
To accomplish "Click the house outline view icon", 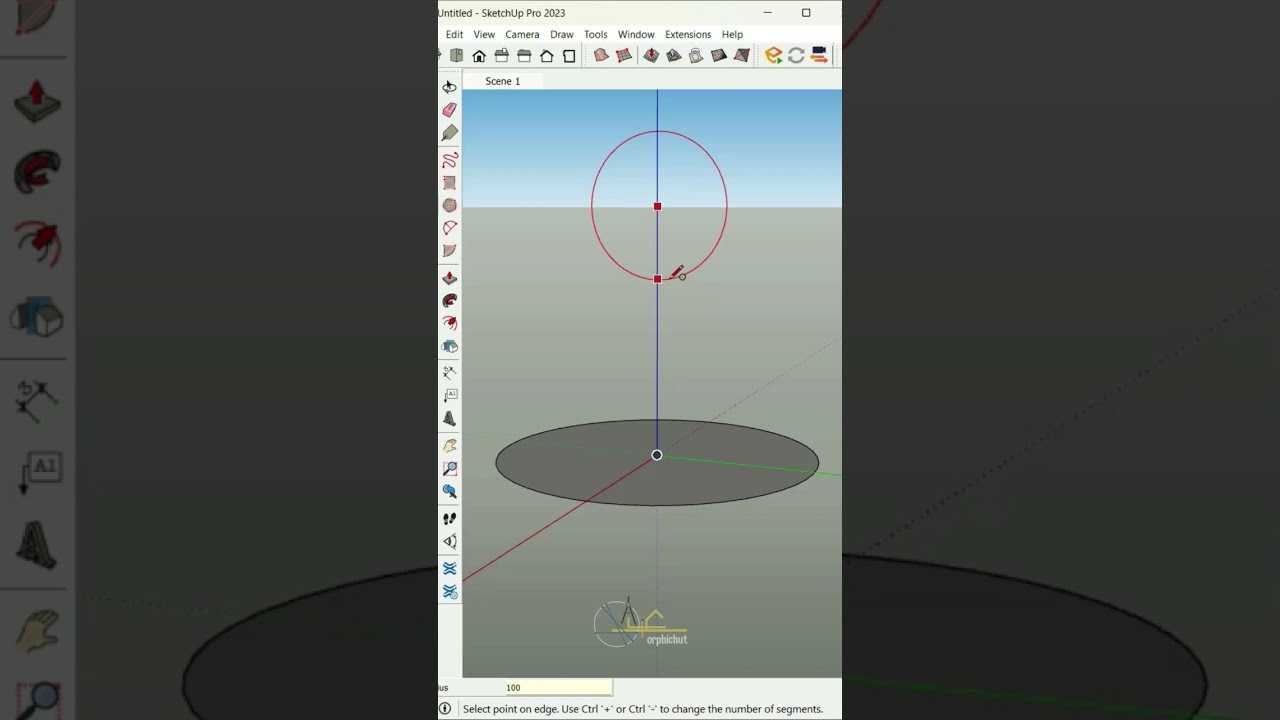I will click(547, 56).
